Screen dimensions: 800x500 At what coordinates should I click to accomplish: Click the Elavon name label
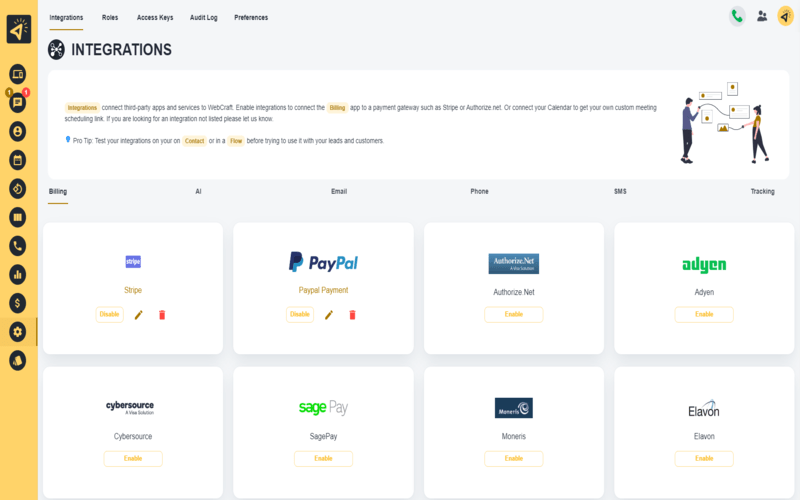[x=704, y=437]
